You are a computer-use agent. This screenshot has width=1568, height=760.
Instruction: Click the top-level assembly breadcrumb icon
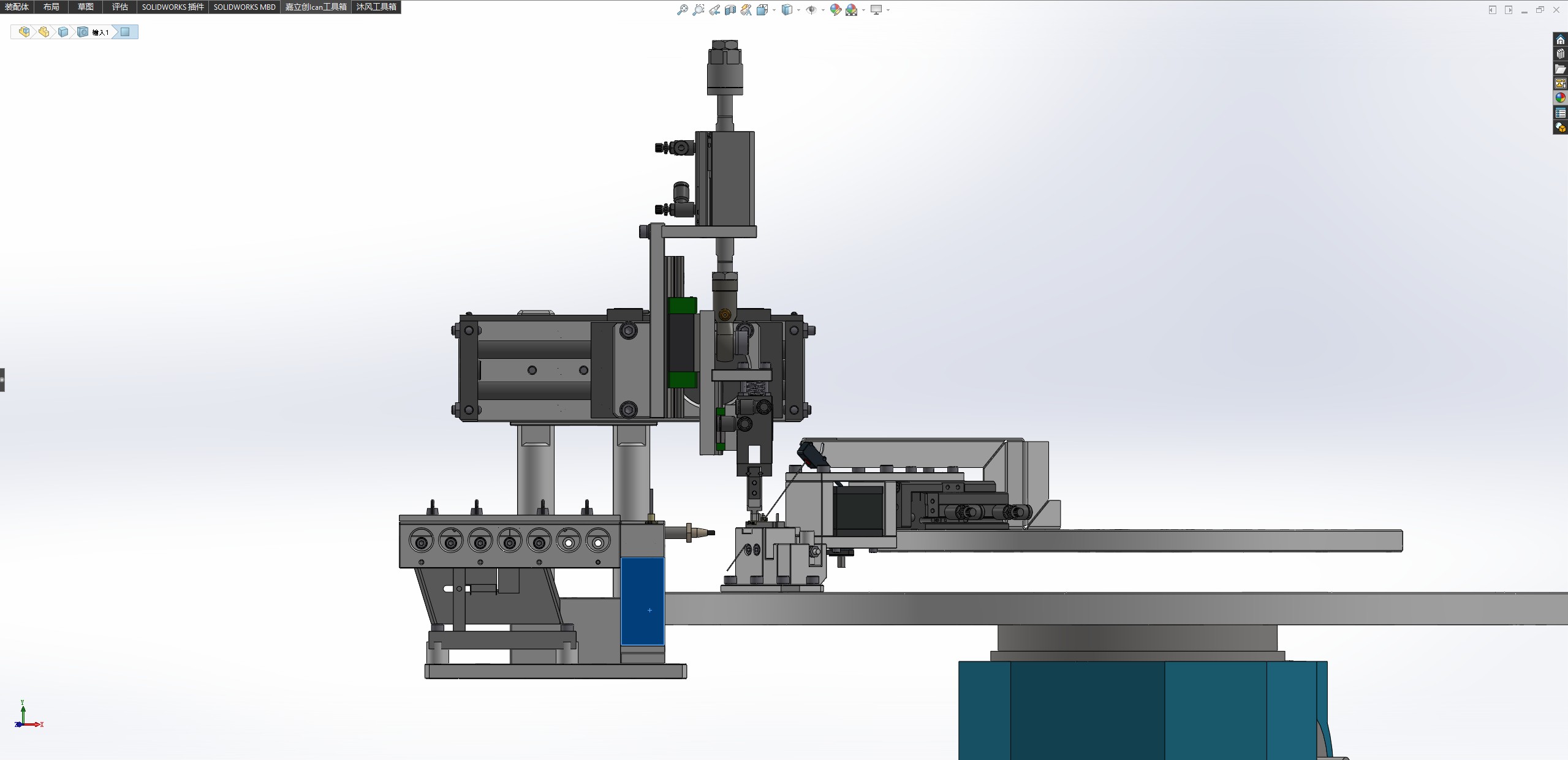(x=24, y=32)
